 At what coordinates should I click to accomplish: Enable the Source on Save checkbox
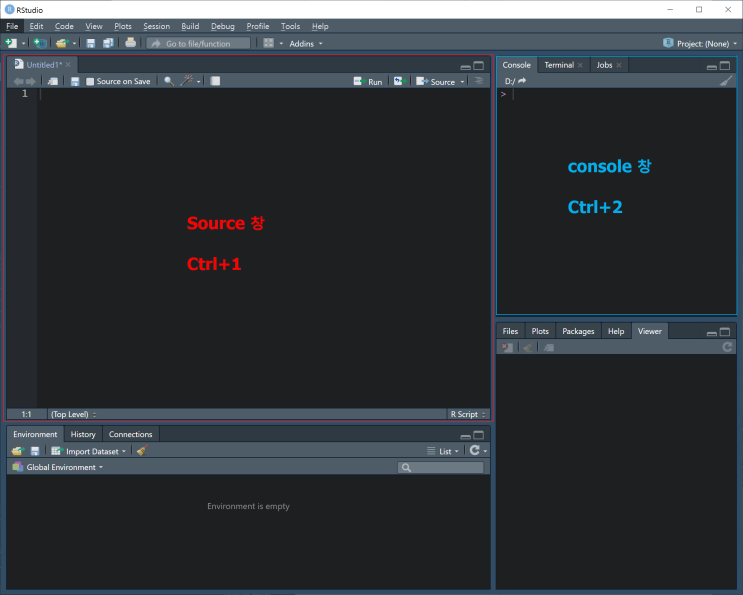point(90,81)
